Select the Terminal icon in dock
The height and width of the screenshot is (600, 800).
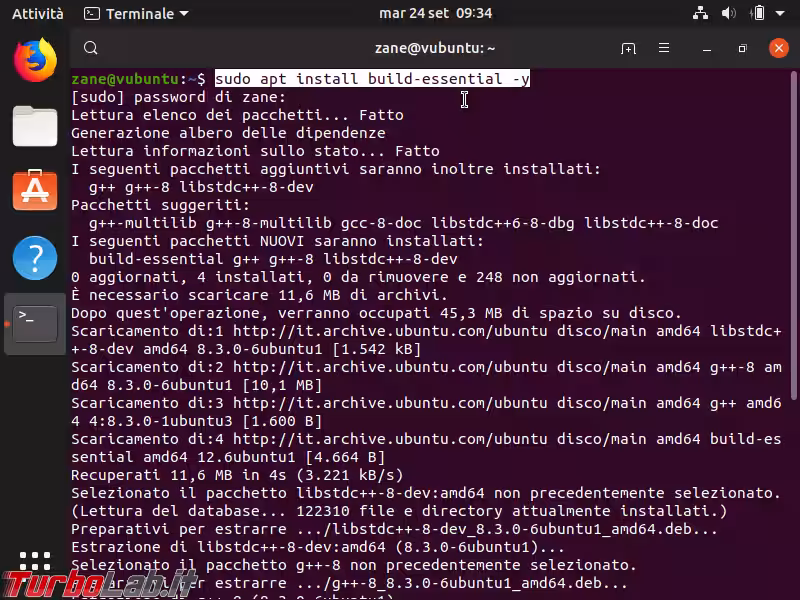tap(35, 323)
